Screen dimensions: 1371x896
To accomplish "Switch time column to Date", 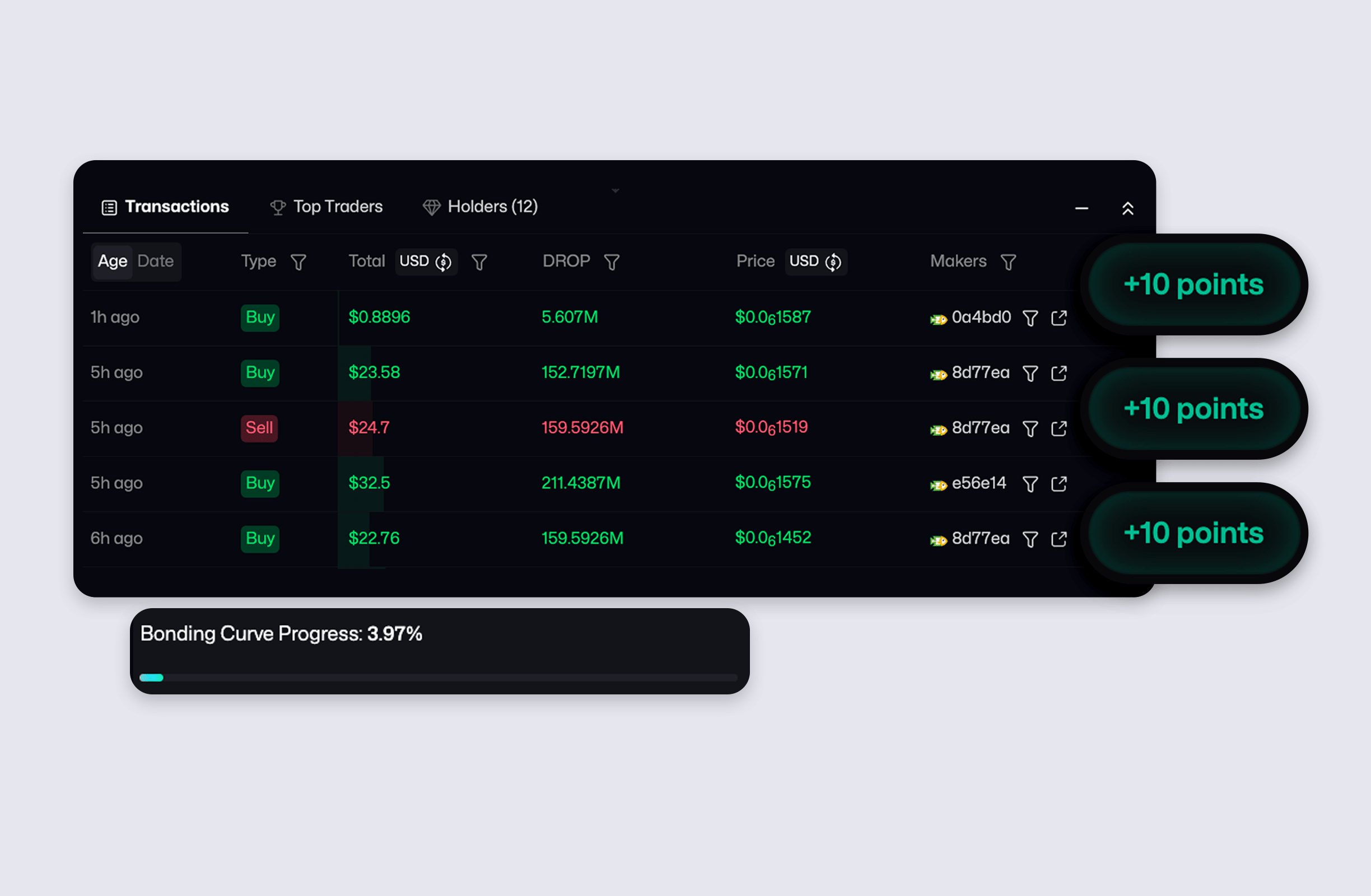I will 156,262.
